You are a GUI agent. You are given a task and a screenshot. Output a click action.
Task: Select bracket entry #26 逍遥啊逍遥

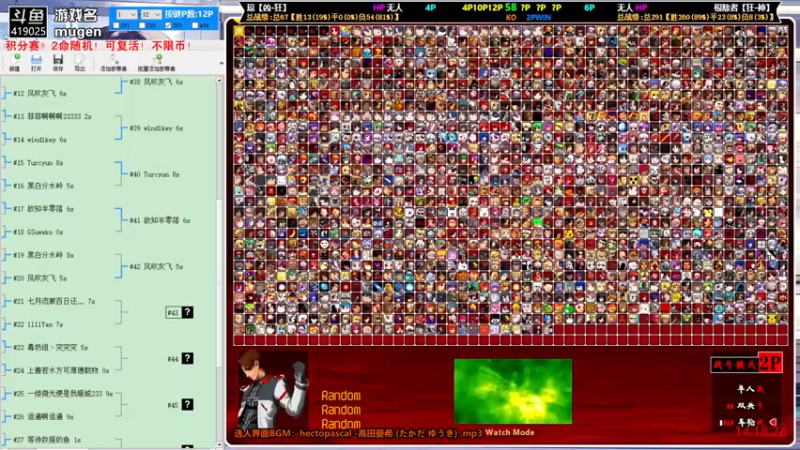tap(43, 416)
